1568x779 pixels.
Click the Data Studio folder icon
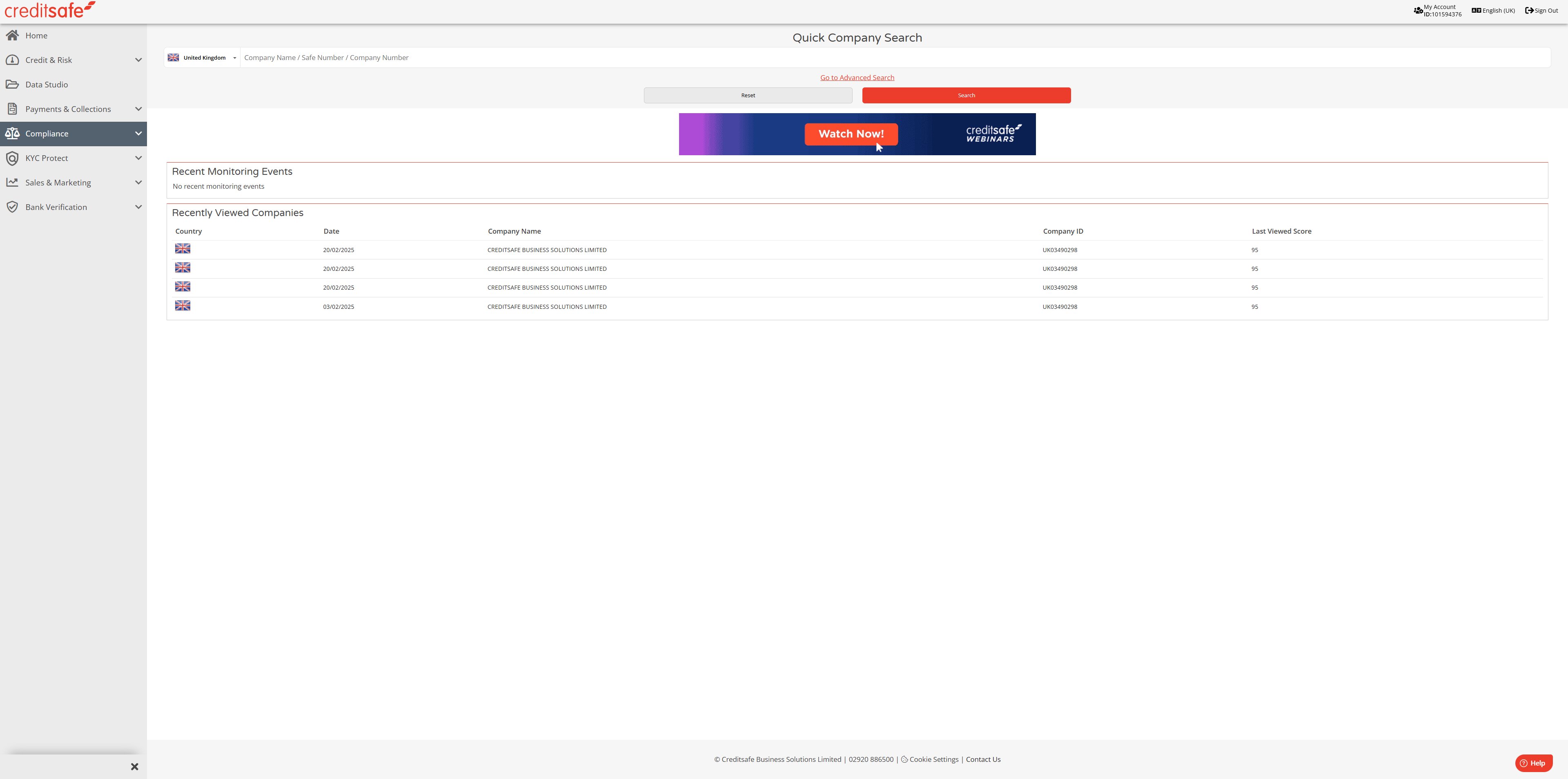(12, 84)
